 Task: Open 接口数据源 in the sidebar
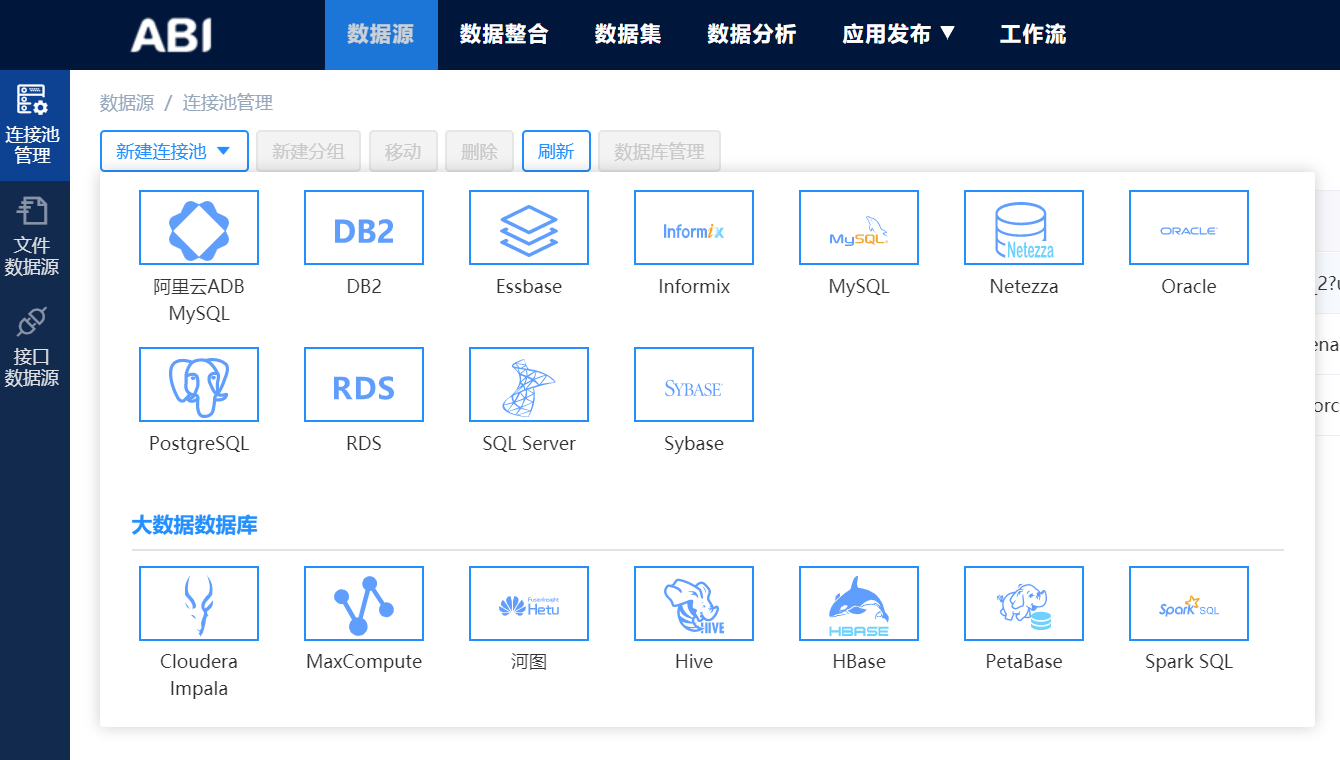[33, 348]
